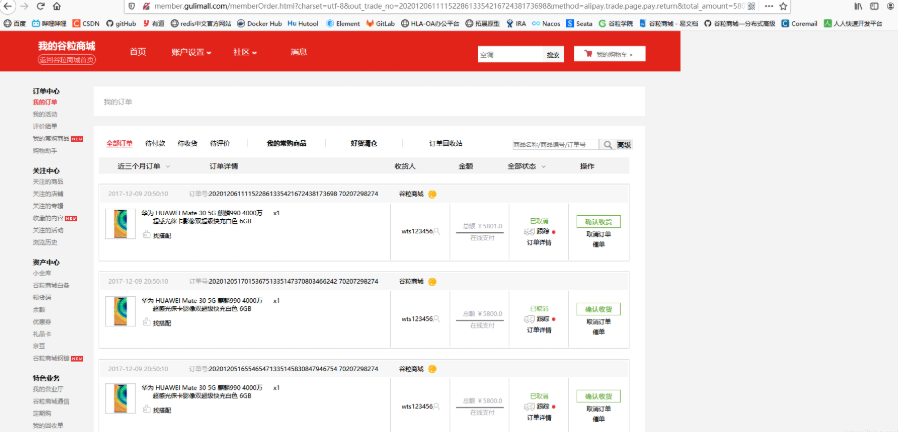
Task: Open the GitLab bookmark
Action: point(381,23)
